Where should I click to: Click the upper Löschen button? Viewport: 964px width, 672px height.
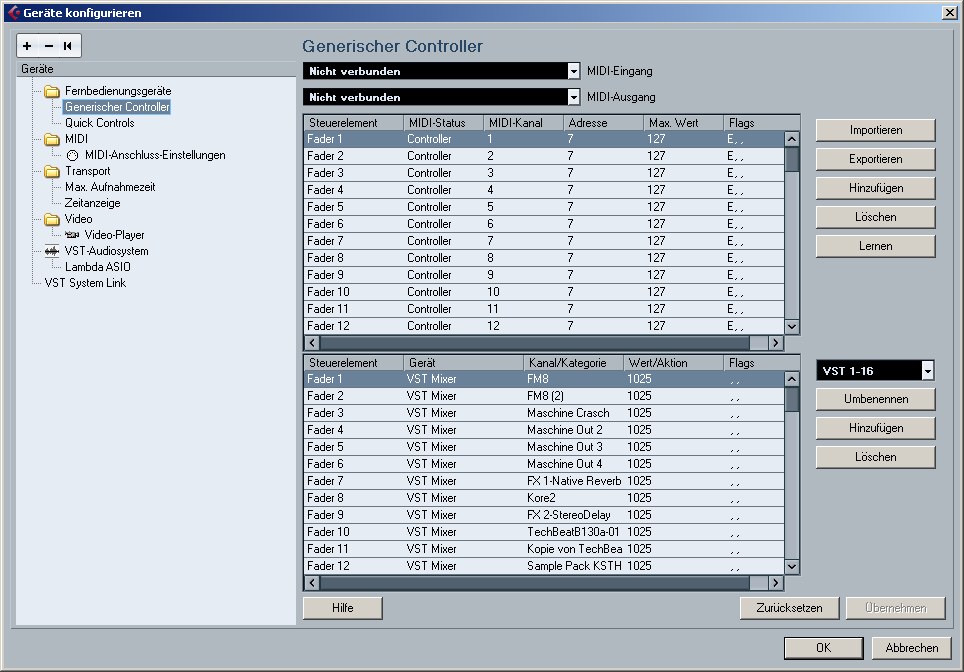[875, 217]
